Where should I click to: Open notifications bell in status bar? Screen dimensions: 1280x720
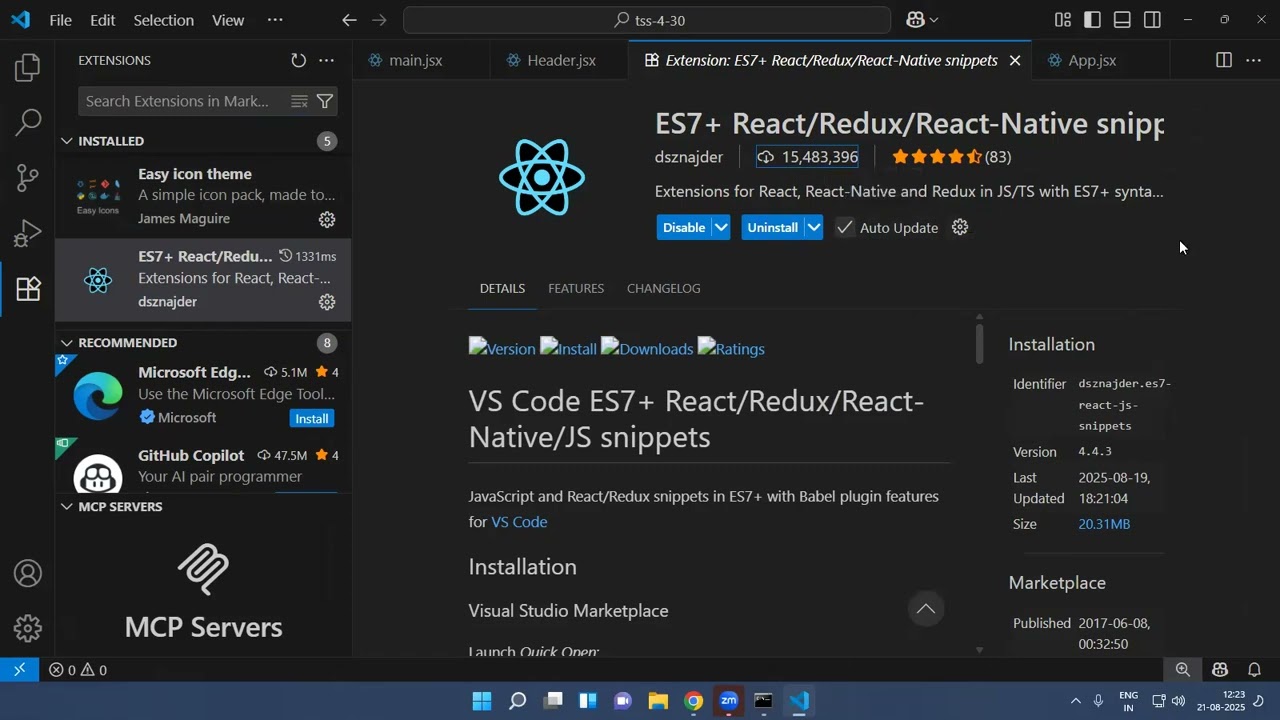pyautogui.click(x=1254, y=670)
